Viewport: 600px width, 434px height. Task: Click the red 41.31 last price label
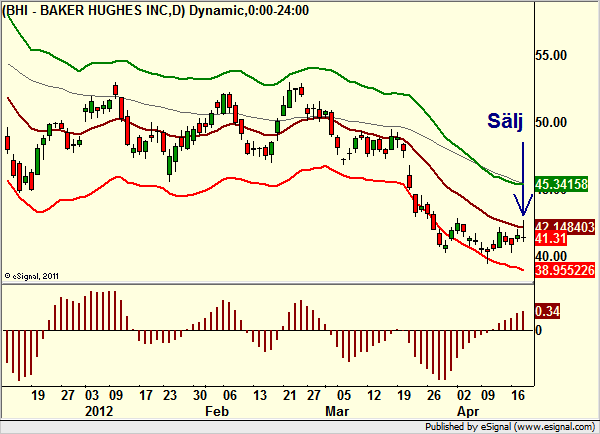pyautogui.click(x=551, y=239)
